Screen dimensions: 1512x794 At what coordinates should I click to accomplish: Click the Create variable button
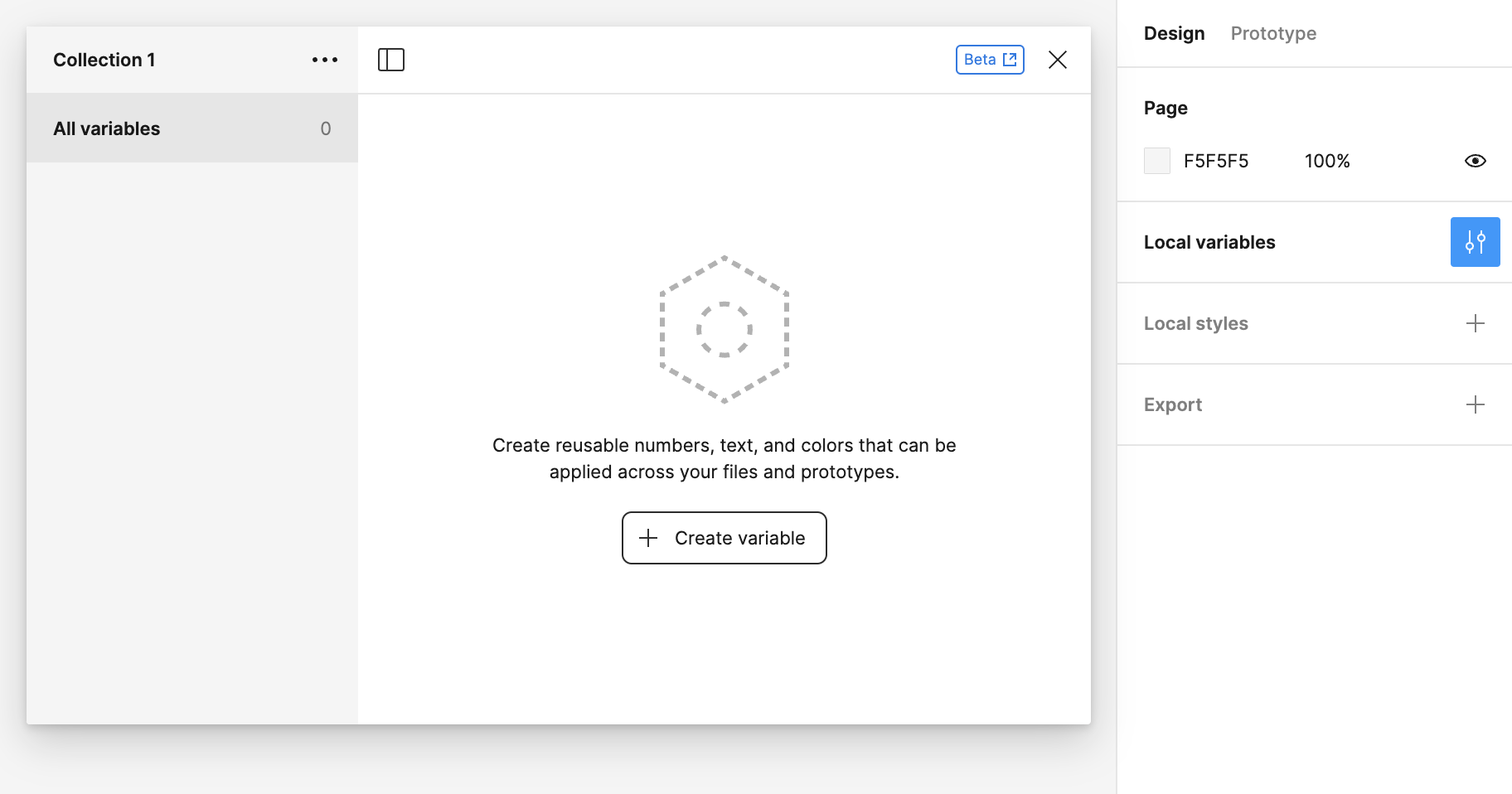(724, 538)
